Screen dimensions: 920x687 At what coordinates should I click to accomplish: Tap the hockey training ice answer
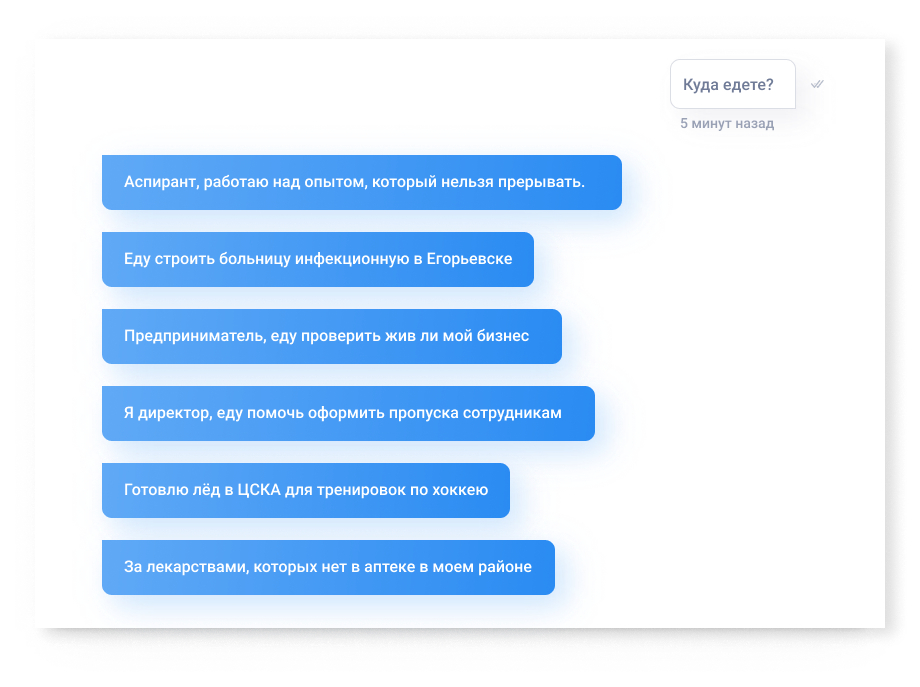pos(305,490)
